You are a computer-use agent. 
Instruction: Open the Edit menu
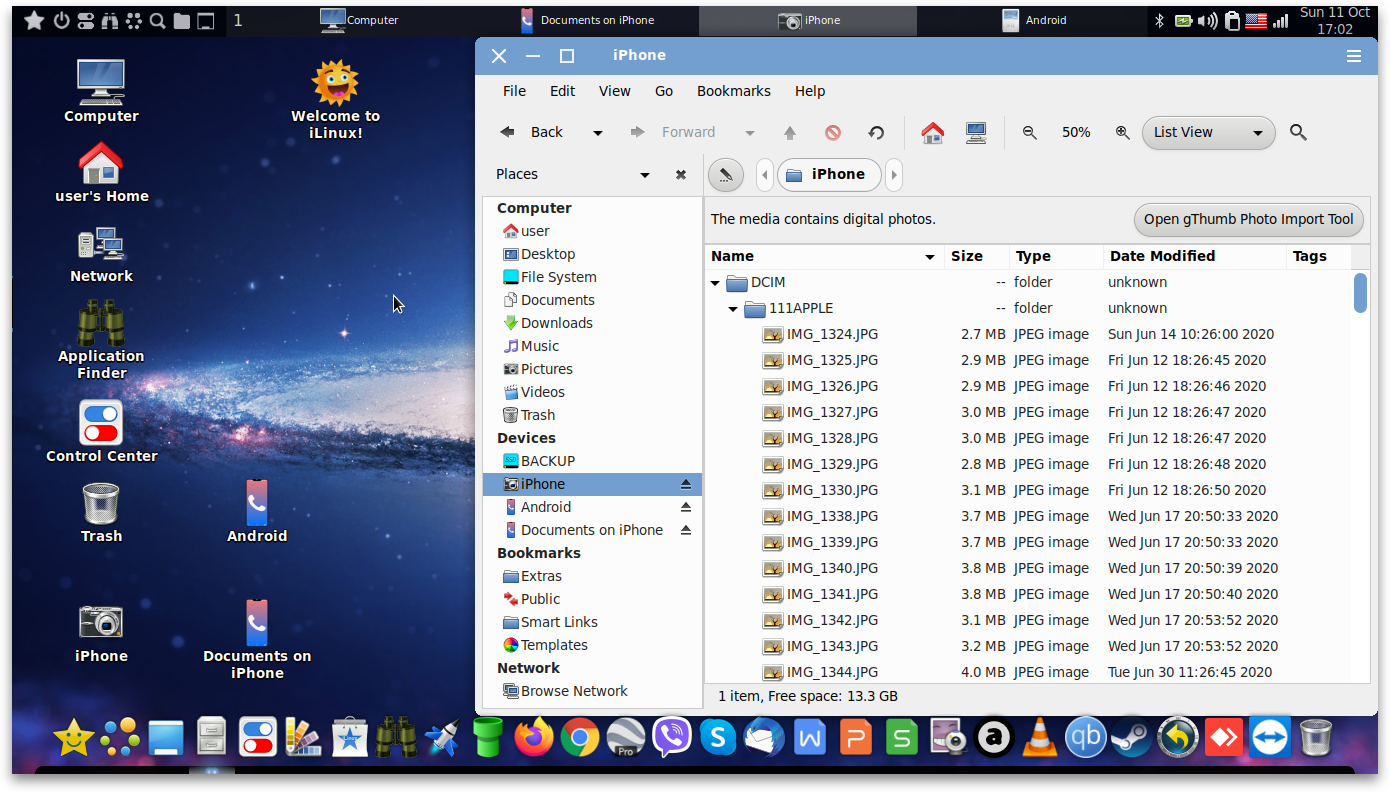tap(562, 91)
